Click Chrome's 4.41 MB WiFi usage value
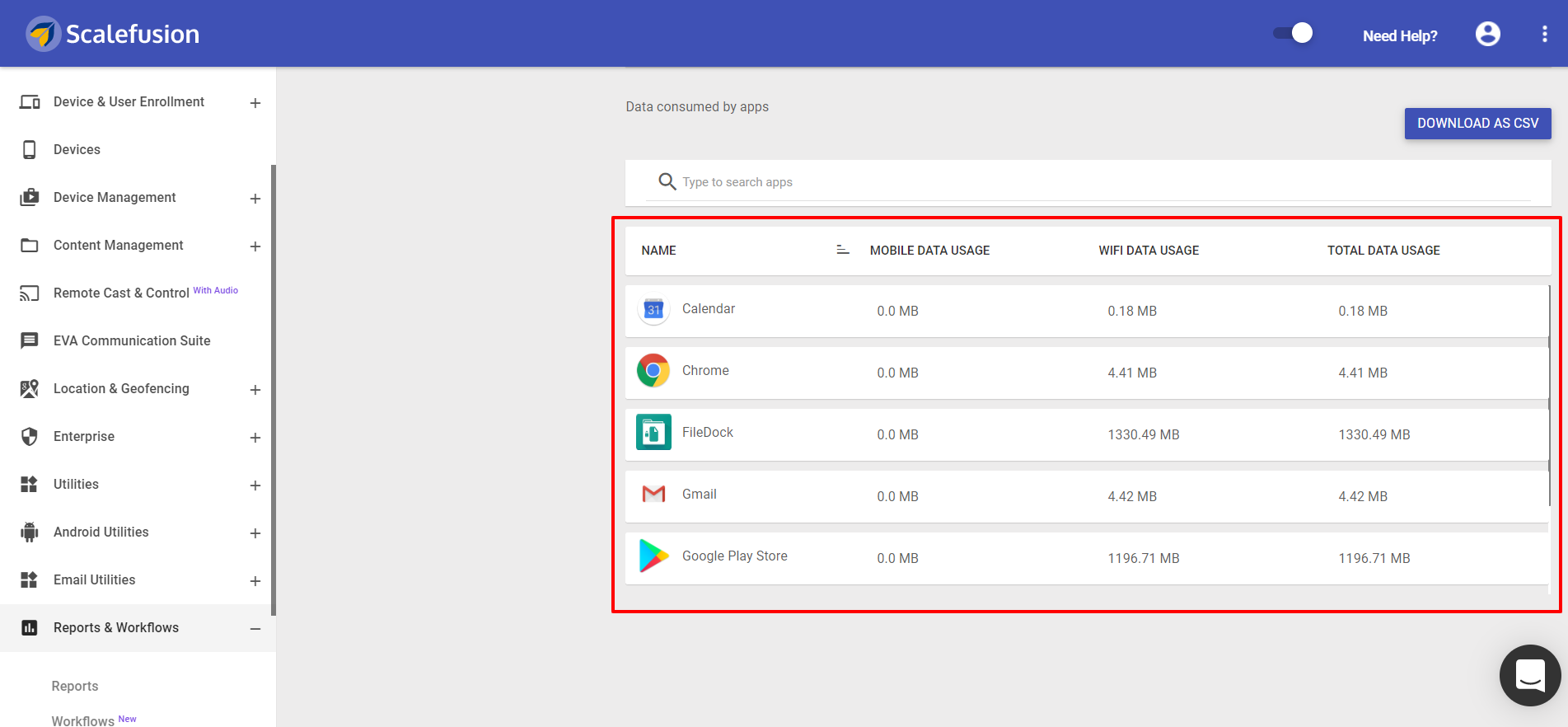Image resolution: width=1568 pixels, height=727 pixels. (x=1132, y=373)
